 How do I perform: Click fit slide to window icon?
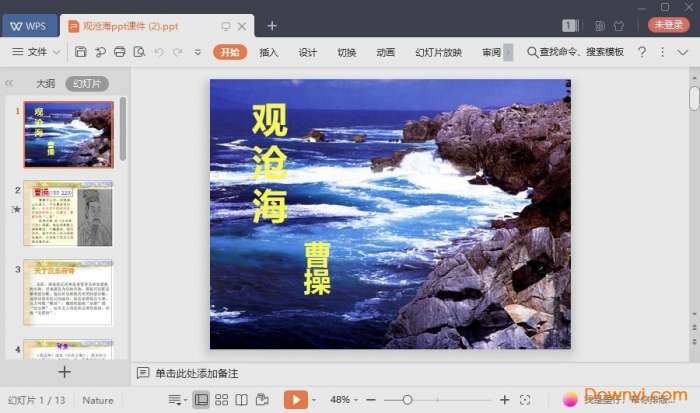(x=526, y=400)
